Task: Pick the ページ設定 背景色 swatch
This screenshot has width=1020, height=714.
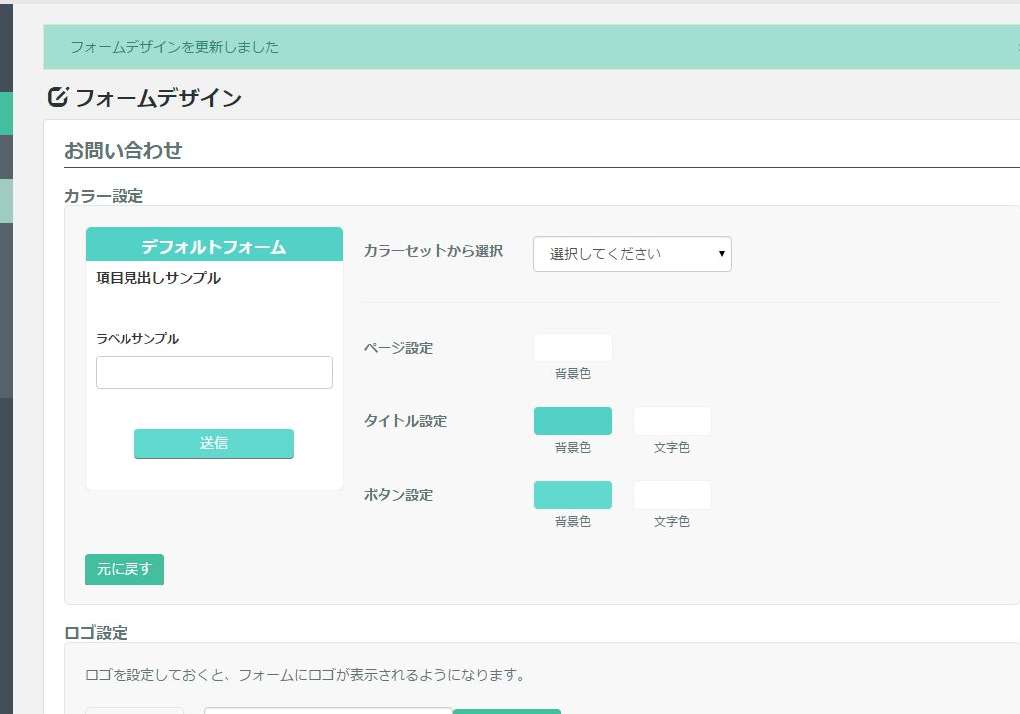Action: 572,347
